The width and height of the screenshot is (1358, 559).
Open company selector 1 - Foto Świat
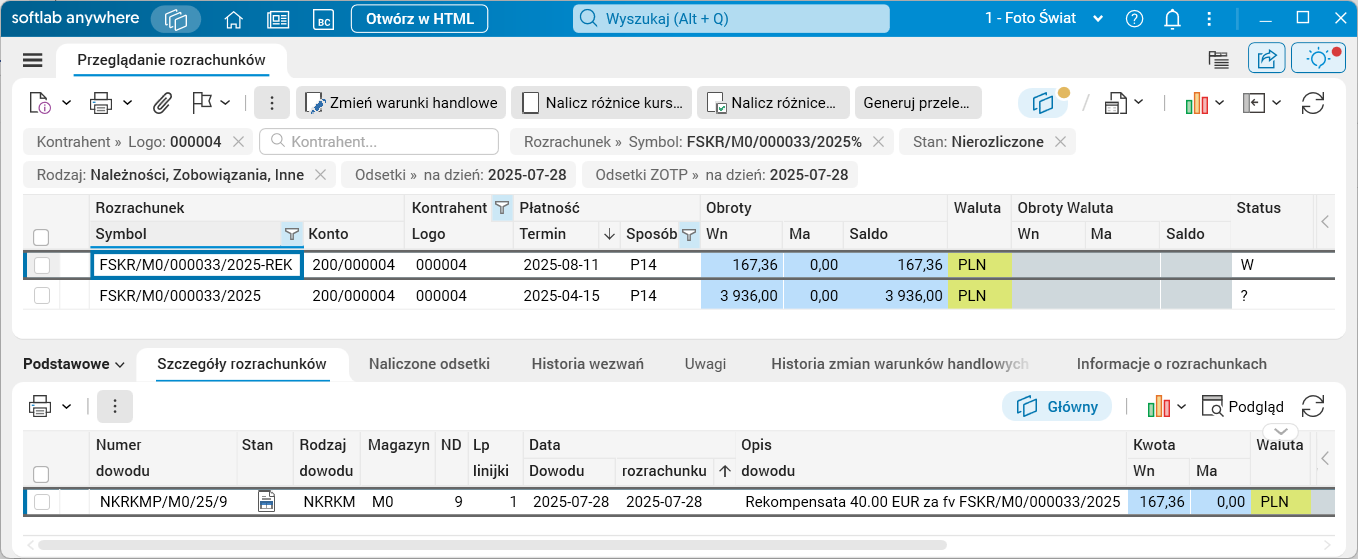1044,18
